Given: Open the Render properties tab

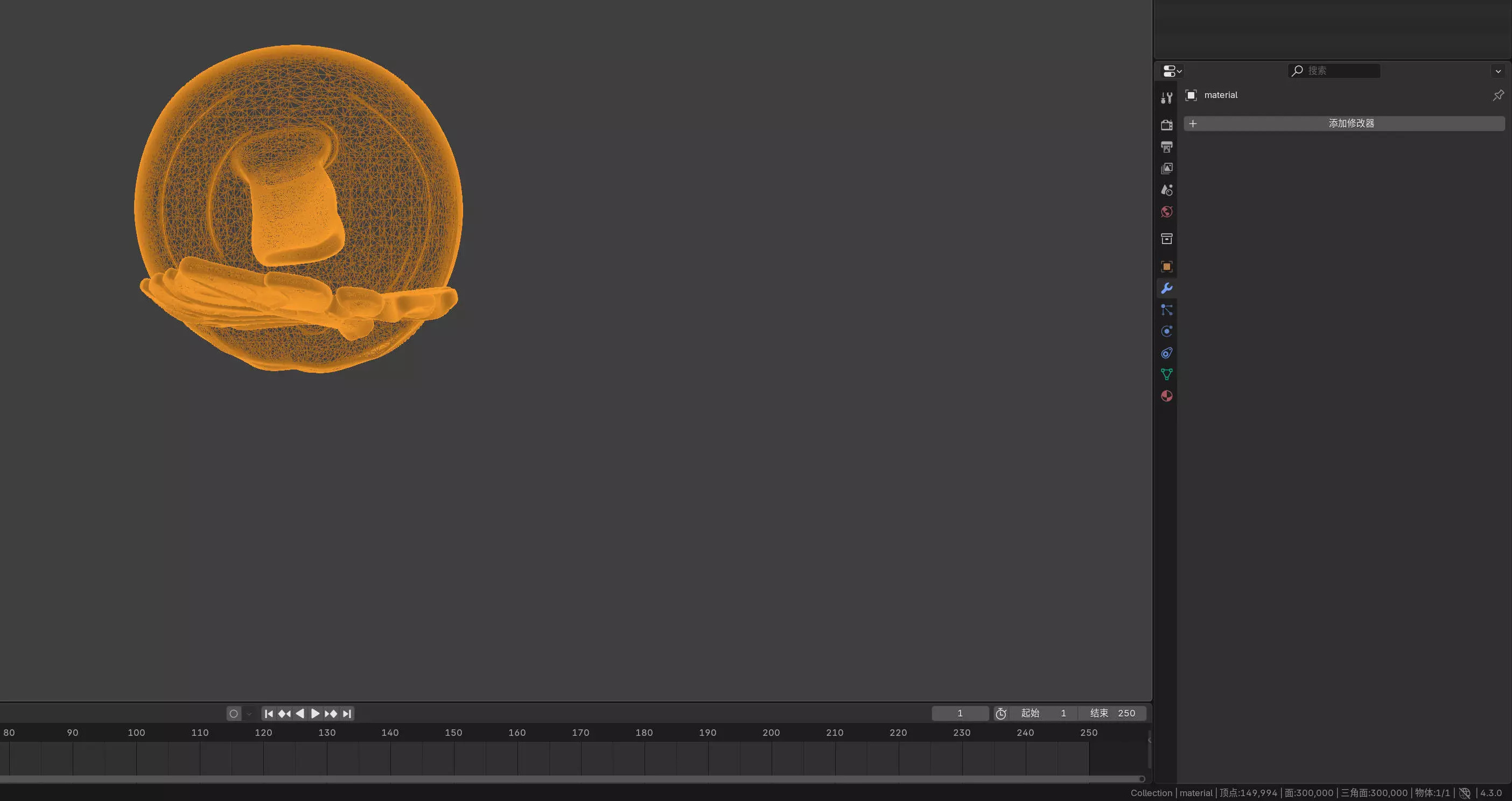Looking at the screenshot, I should [x=1166, y=125].
